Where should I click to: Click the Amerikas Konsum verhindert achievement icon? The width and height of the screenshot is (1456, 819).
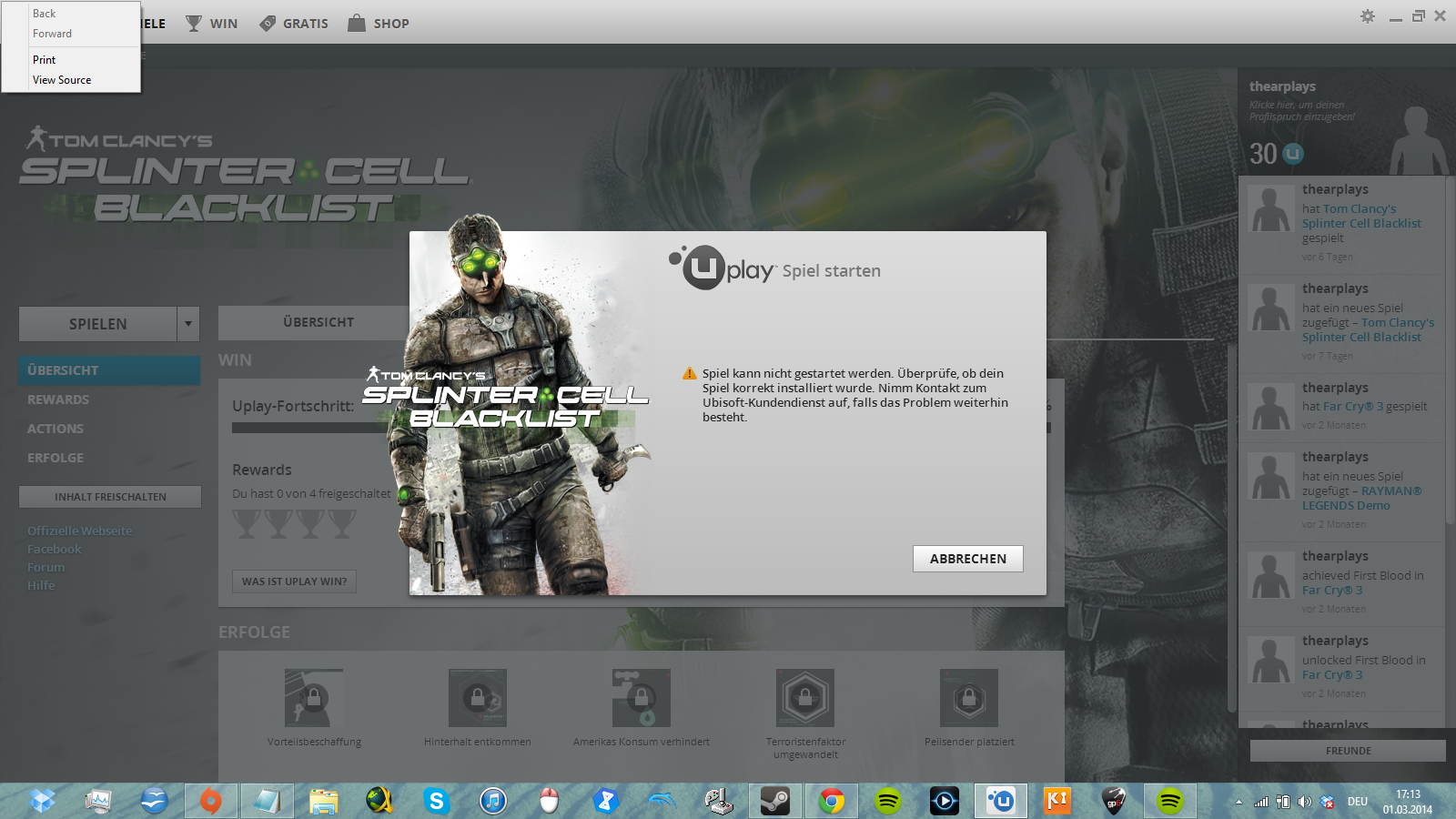pyautogui.click(x=642, y=698)
